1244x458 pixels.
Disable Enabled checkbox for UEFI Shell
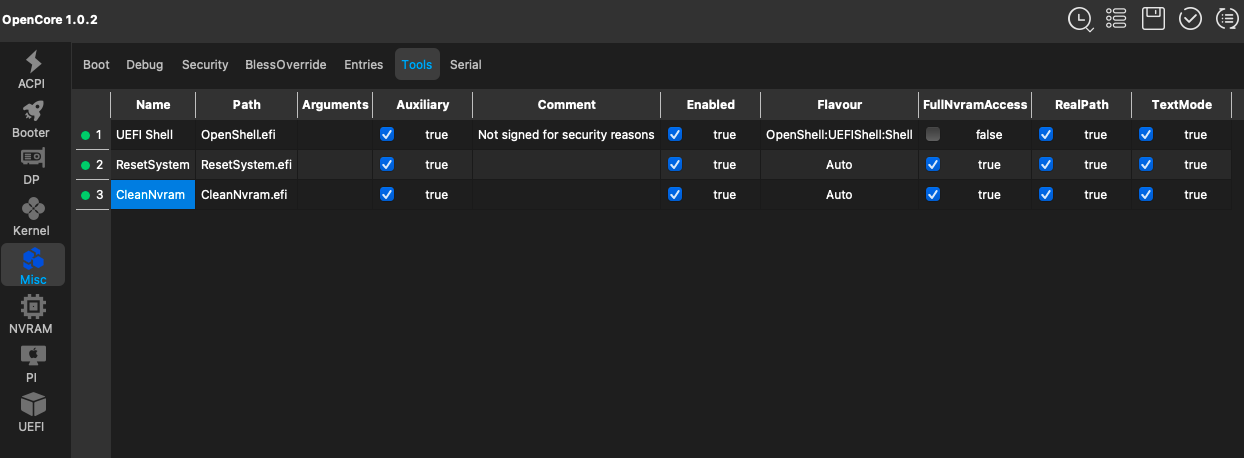click(x=675, y=134)
